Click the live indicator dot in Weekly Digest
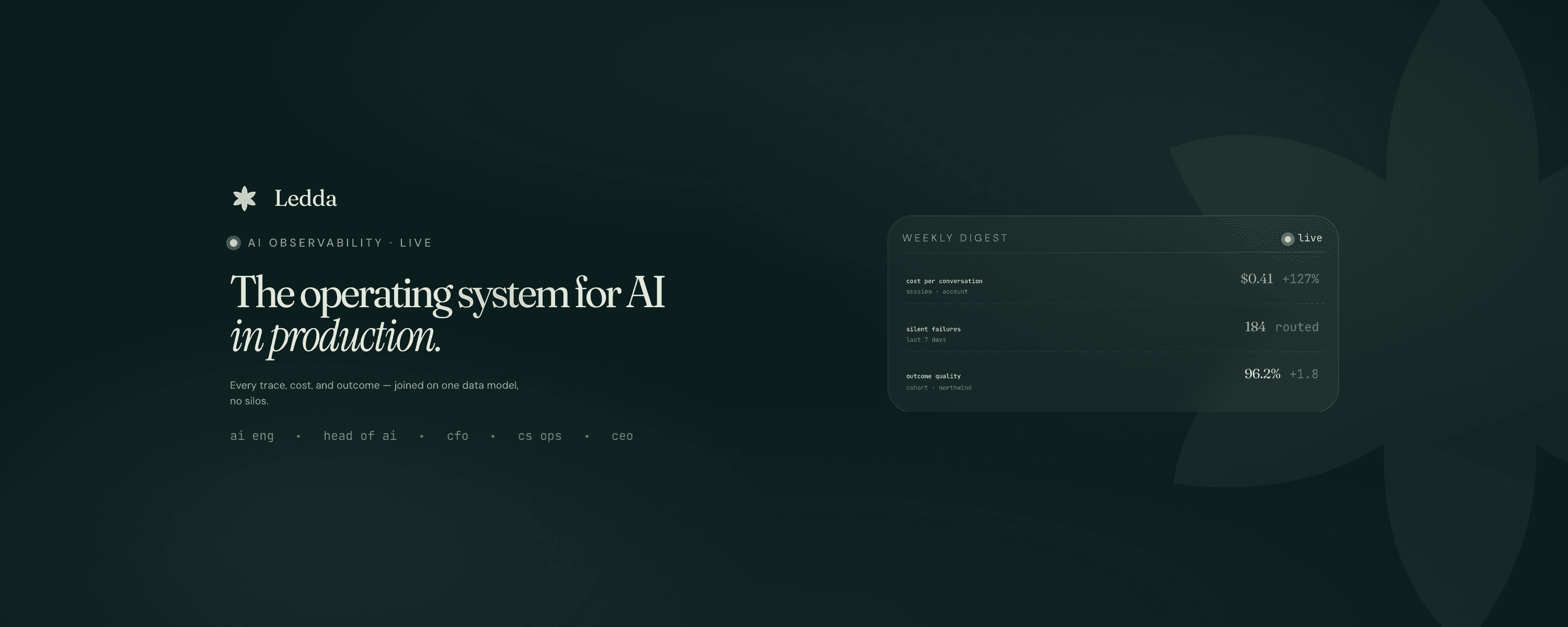 (1287, 239)
